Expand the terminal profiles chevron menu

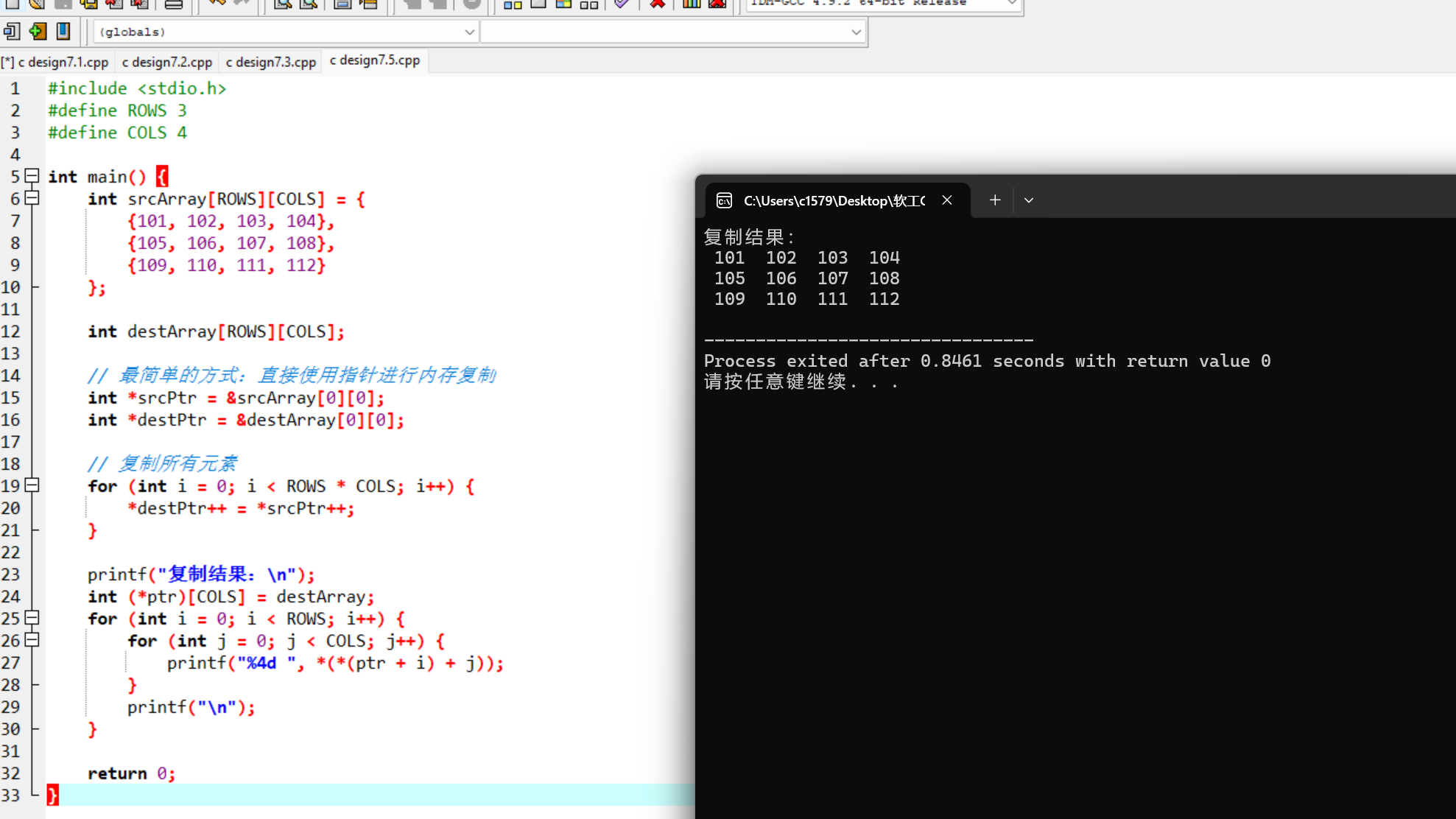click(1029, 200)
